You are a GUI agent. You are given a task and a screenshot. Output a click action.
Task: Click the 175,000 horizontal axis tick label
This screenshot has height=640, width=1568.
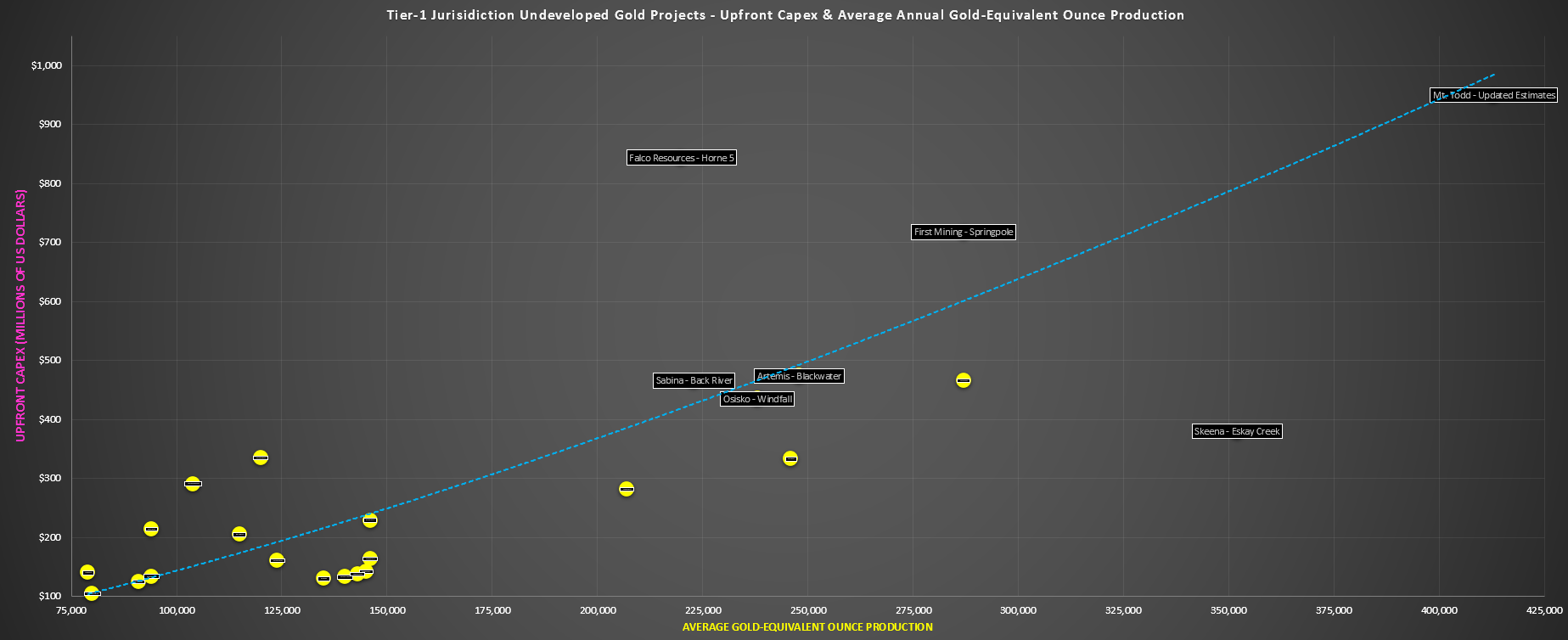click(493, 610)
